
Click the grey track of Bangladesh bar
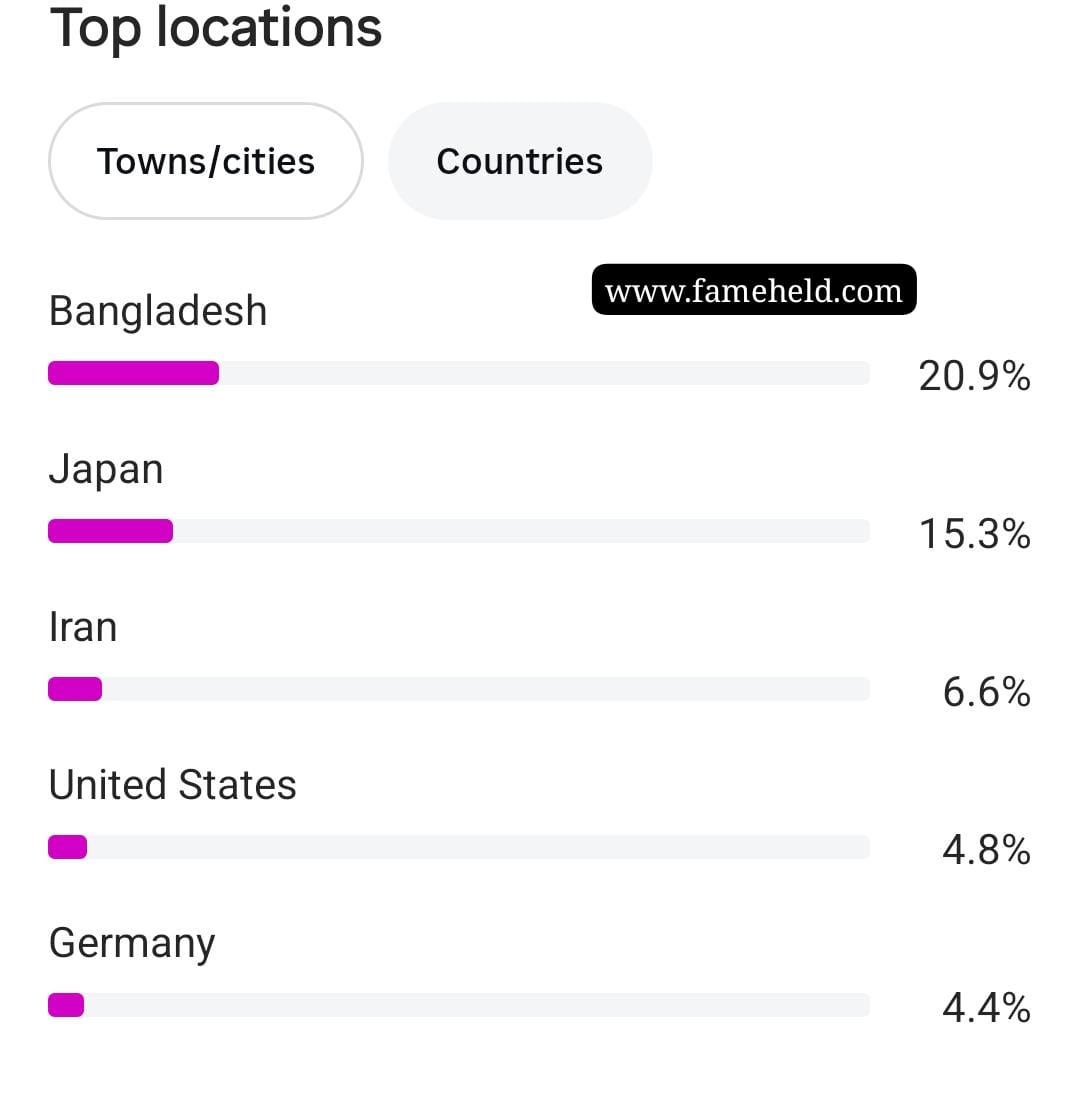[544, 373]
